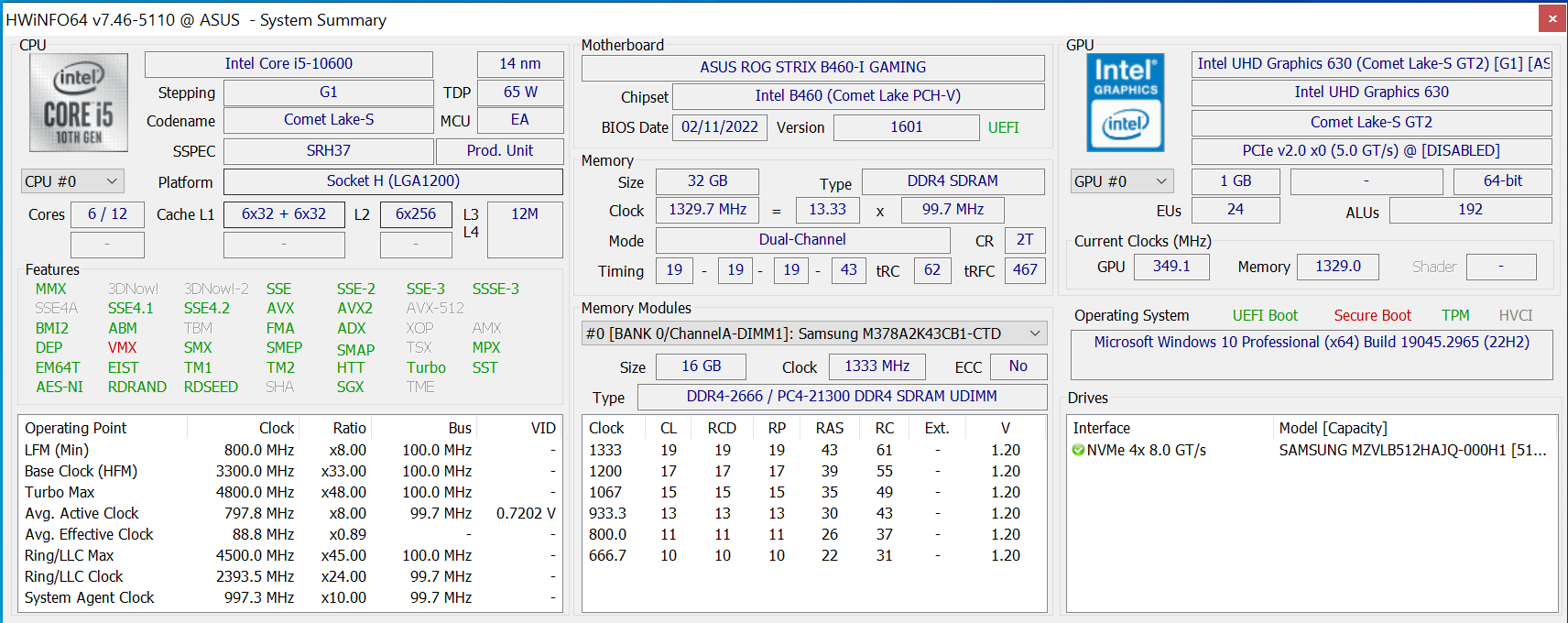Viewport: 1568px width, 623px height.
Task: Click the Dual-Channel mode field
Action: tap(802, 240)
